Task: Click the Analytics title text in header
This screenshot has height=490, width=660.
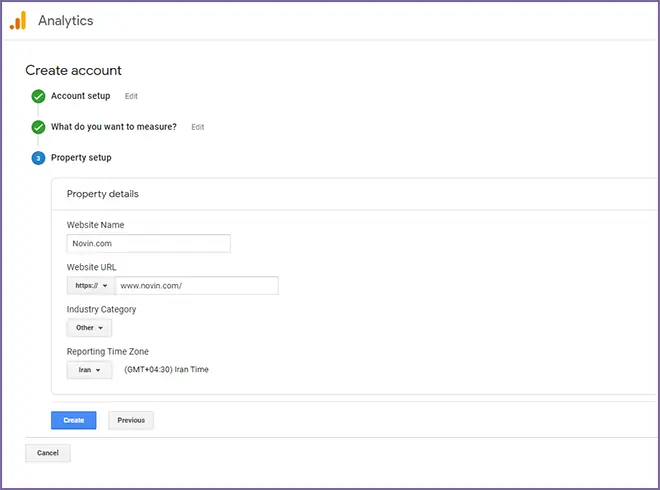Action: [x=66, y=21]
